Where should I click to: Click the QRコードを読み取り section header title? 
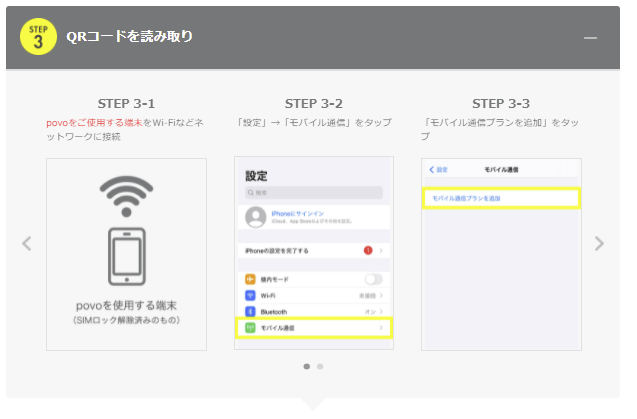point(129,37)
